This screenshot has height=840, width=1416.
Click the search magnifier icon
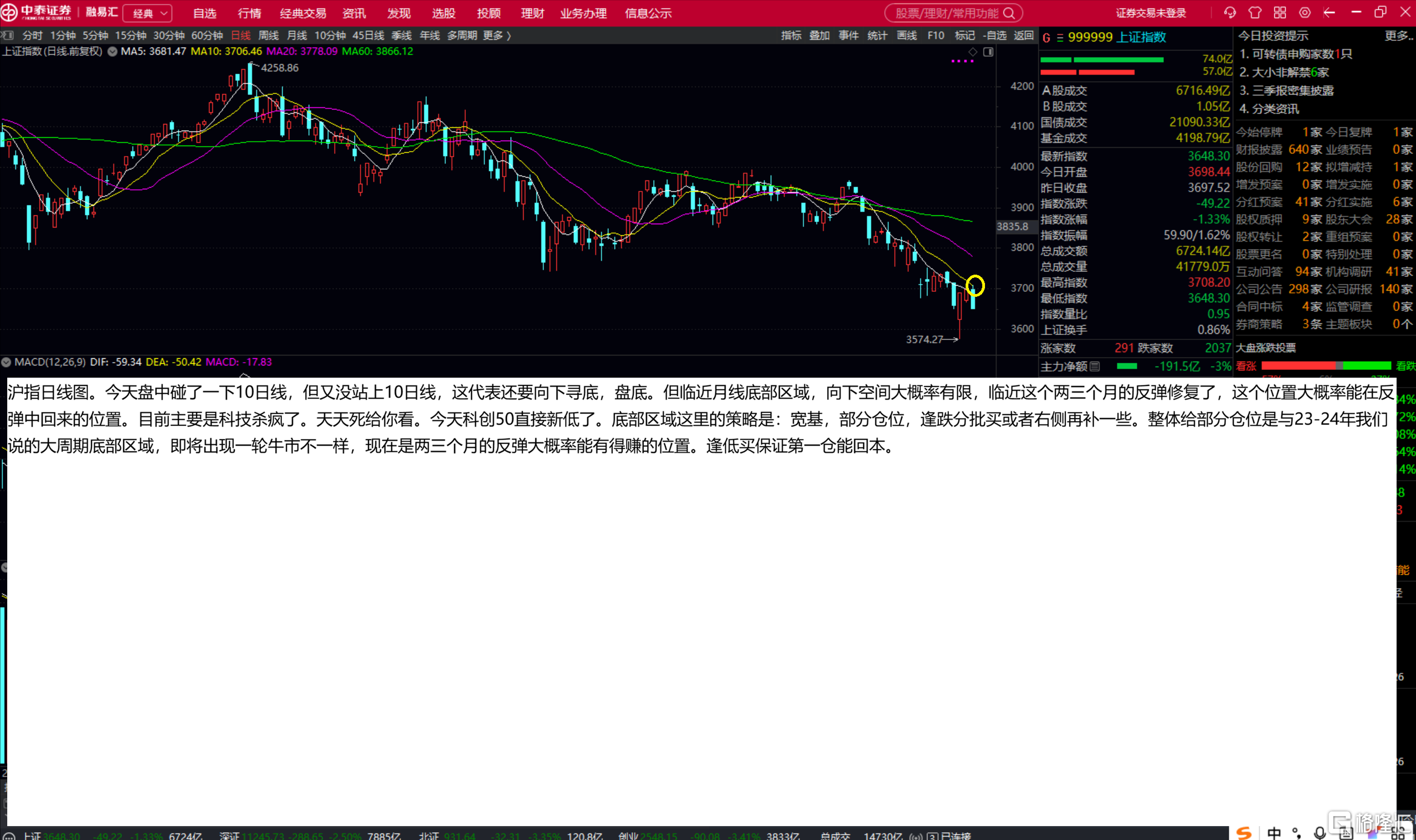1009,13
